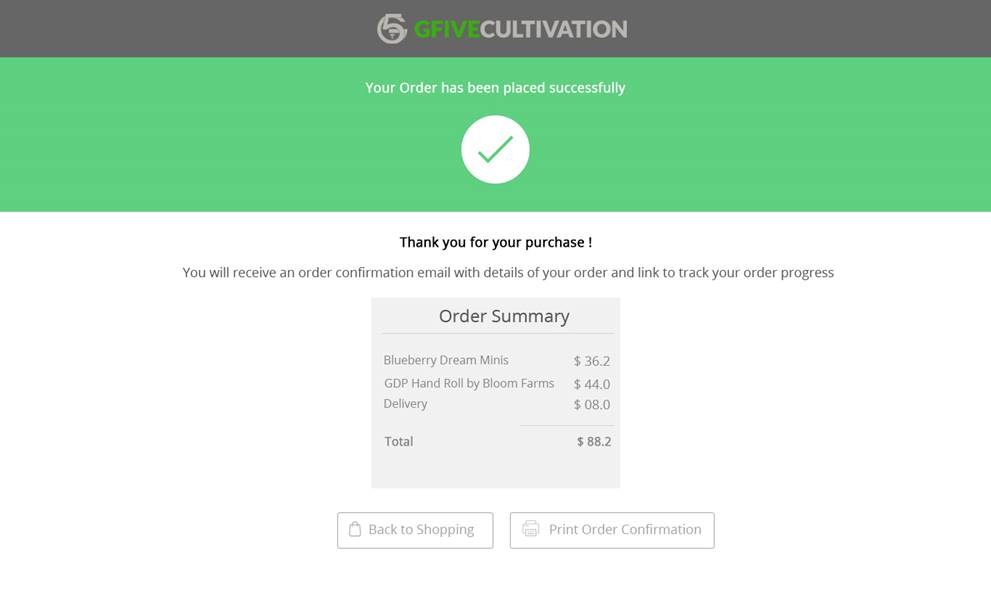Print Order Confirmation
This screenshot has width=991, height=590.
pyautogui.click(x=612, y=530)
